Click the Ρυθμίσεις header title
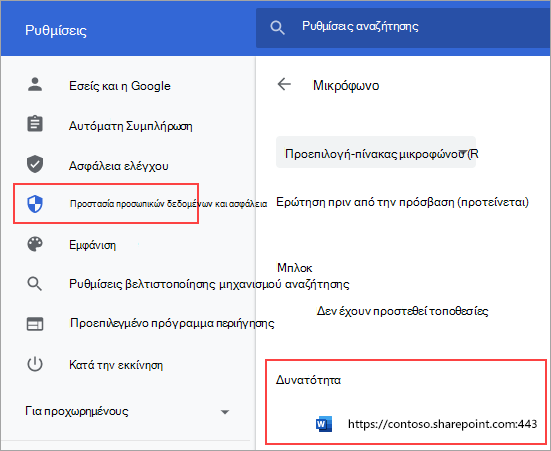Image resolution: width=551 pixels, height=451 pixels. 56,30
